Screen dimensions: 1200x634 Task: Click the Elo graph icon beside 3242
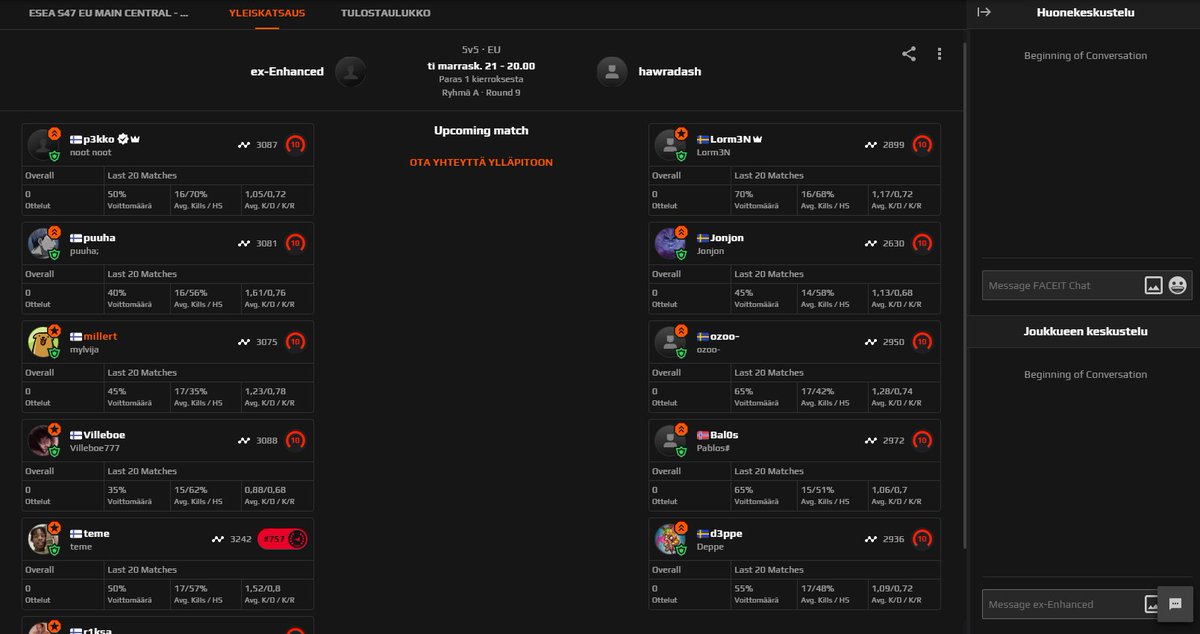tap(217, 539)
